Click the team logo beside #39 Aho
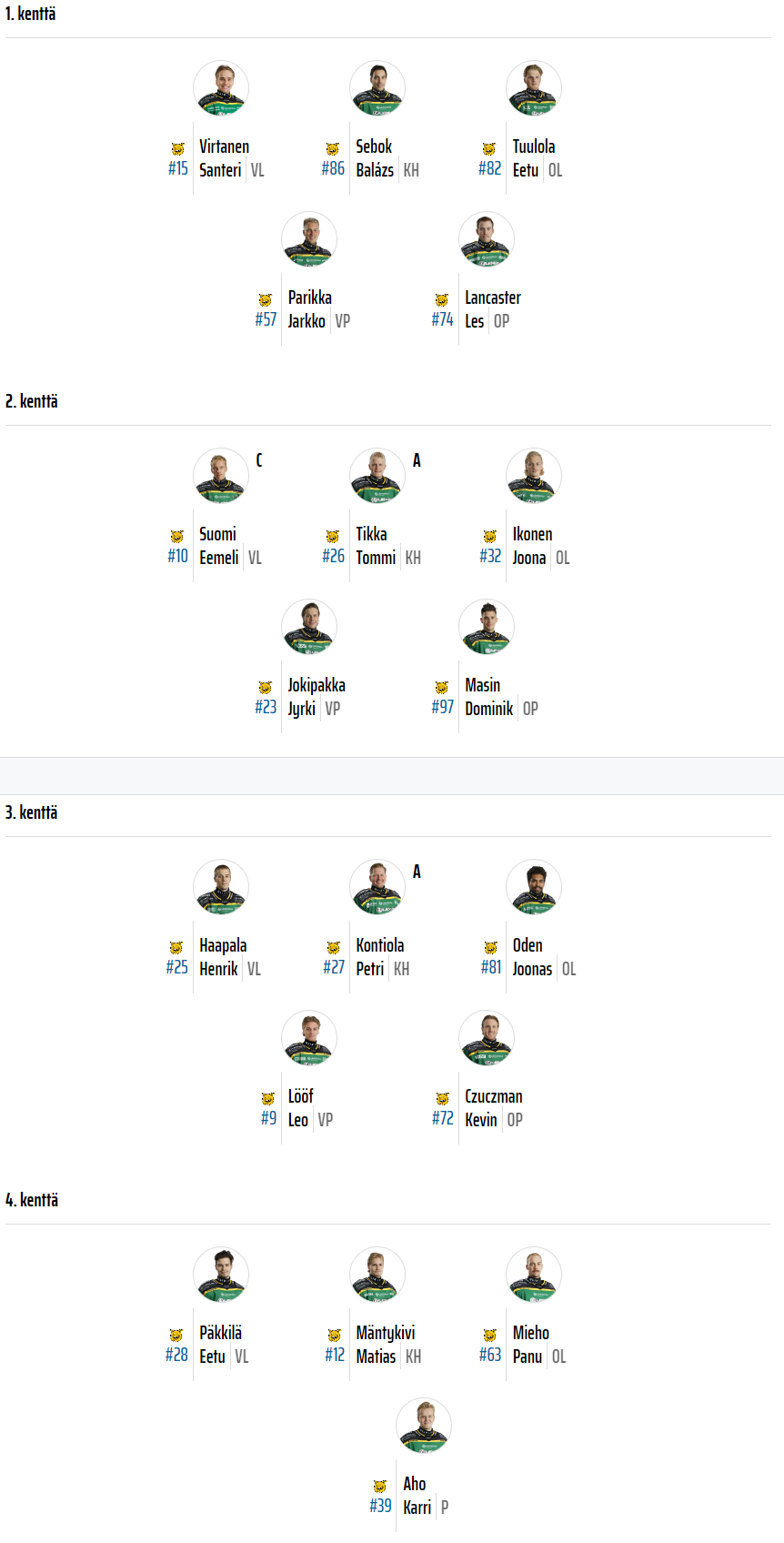784x1543 pixels. coord(380,1486)
